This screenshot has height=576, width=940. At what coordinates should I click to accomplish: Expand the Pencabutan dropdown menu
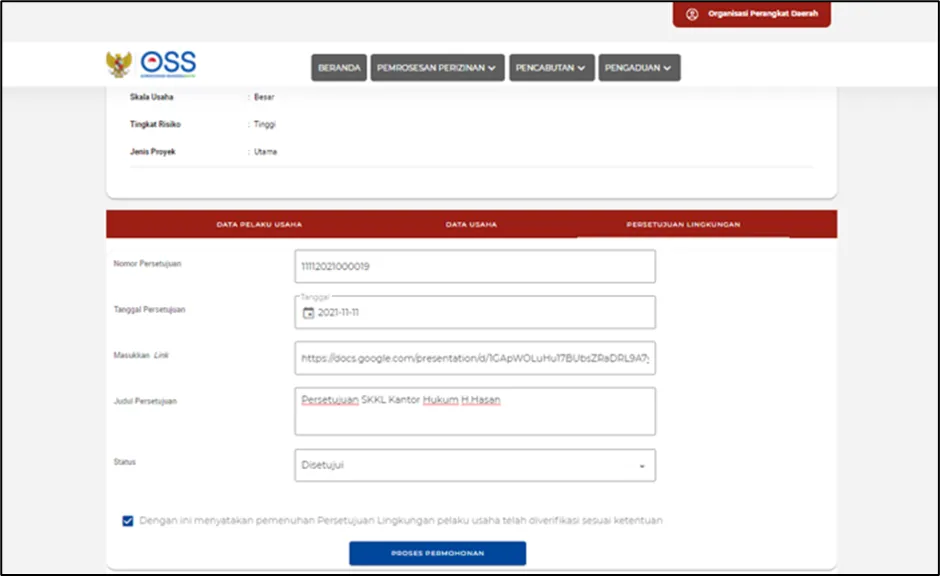point(552,68)
